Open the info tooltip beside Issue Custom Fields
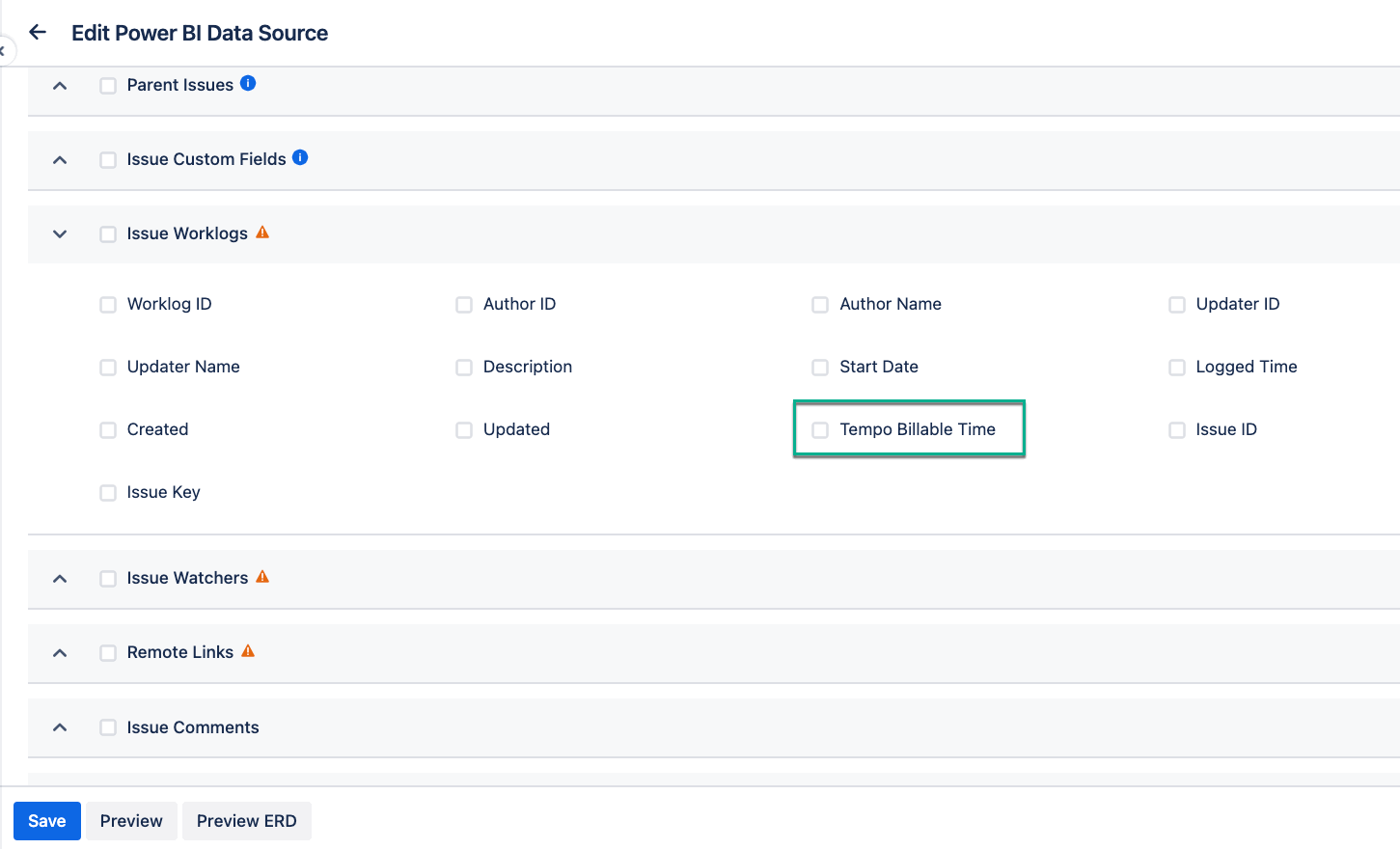1400x849 pixels. tap(299, 158)
